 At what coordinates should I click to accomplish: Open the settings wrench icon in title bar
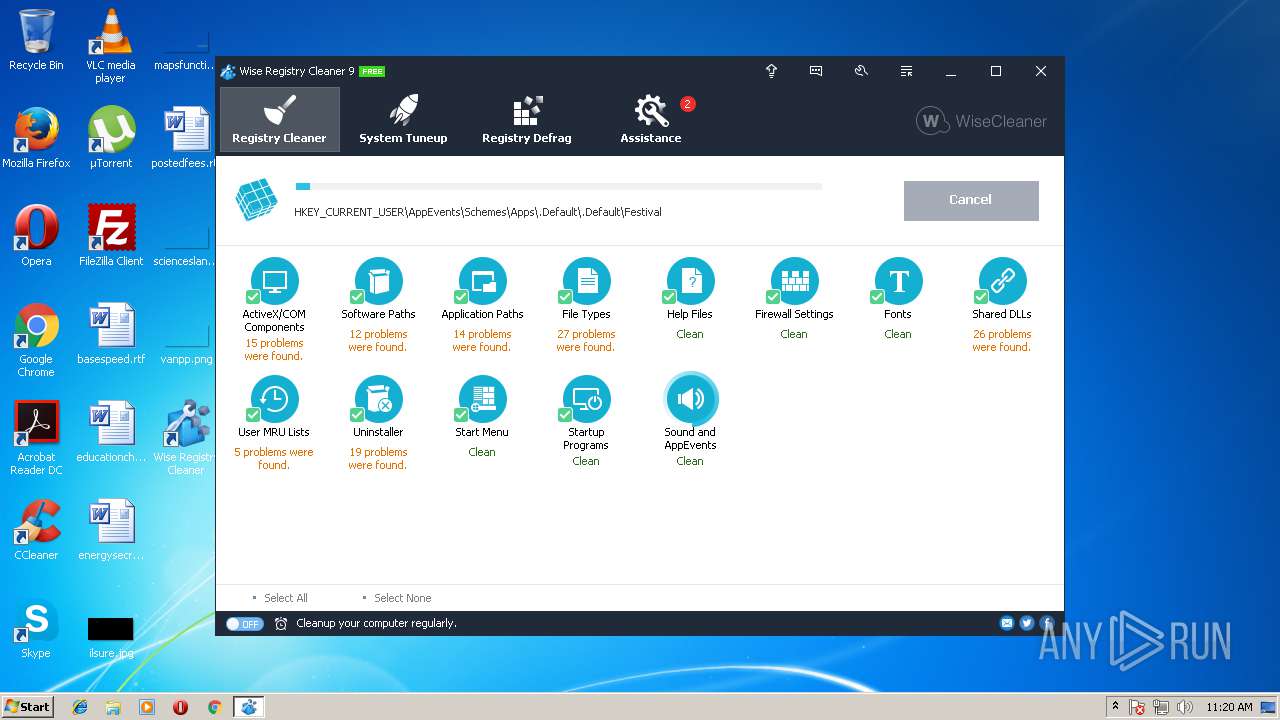pos(861,71)
